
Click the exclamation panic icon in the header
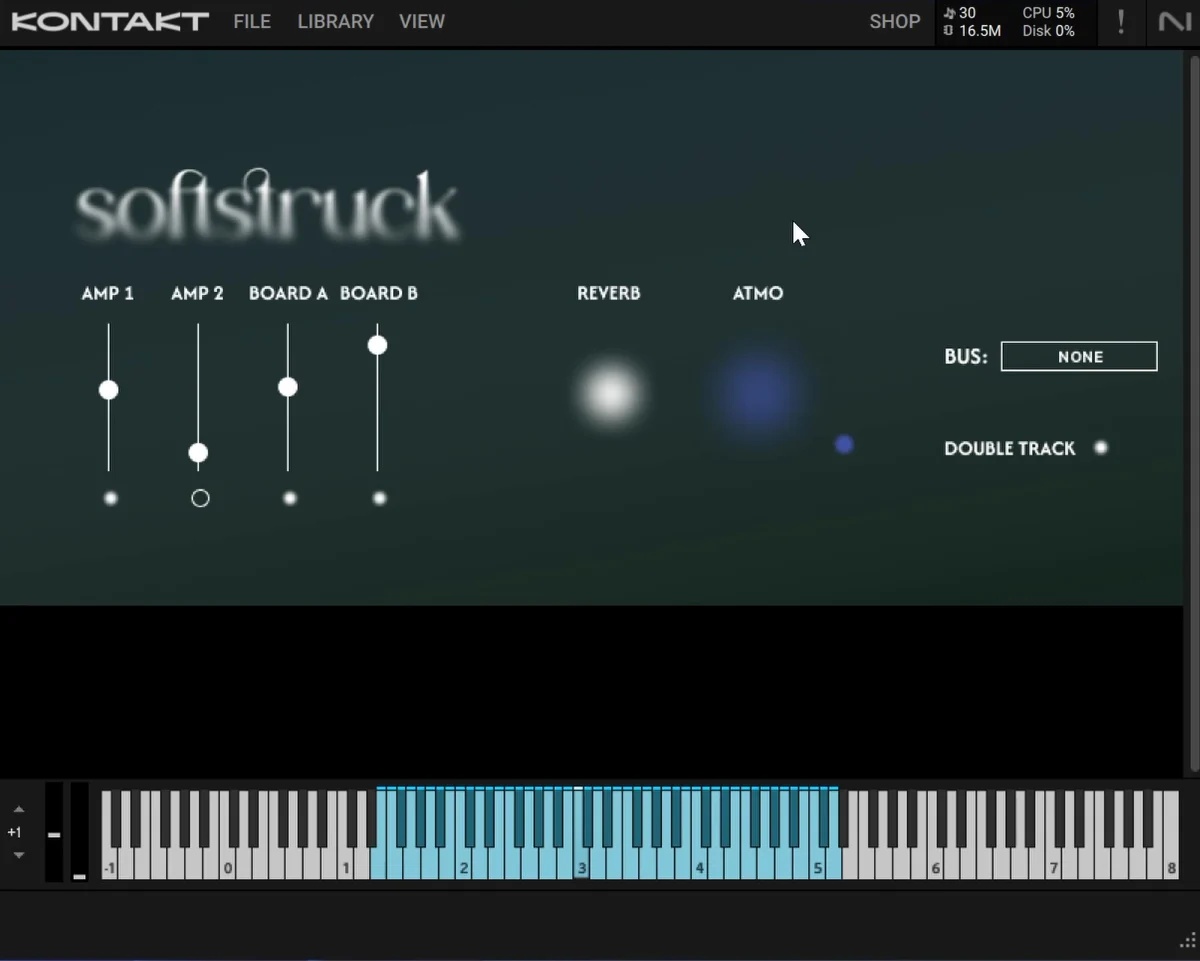coord(1121,21)
